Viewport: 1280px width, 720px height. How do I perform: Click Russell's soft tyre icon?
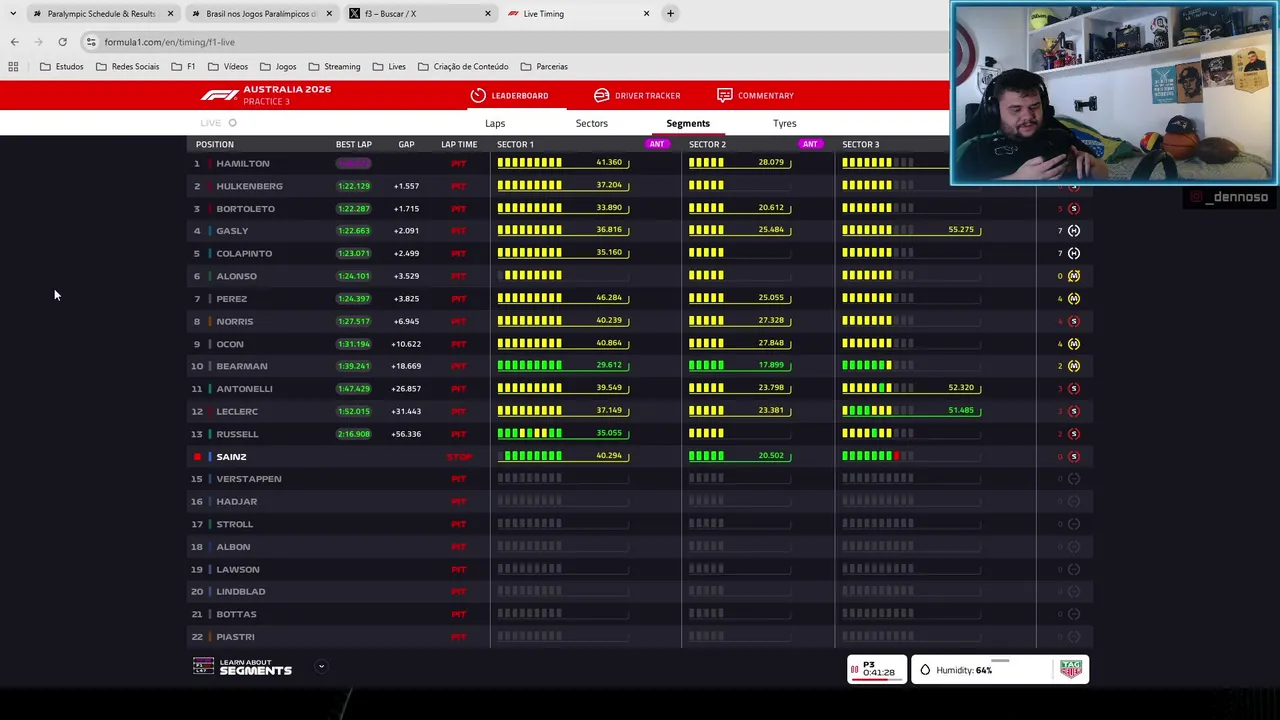pos(1074,434)
